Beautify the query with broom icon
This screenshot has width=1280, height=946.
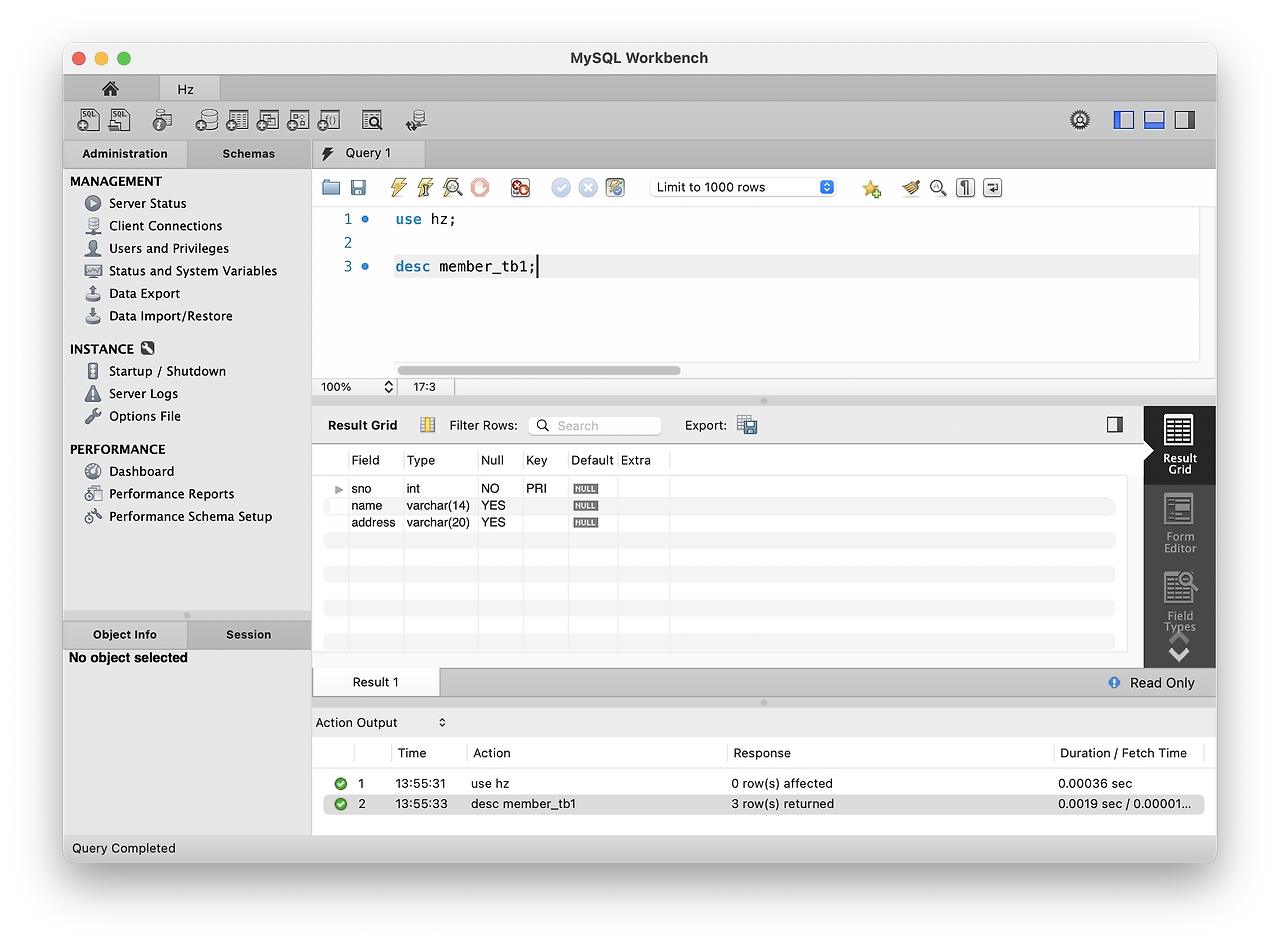pos(910,187)
